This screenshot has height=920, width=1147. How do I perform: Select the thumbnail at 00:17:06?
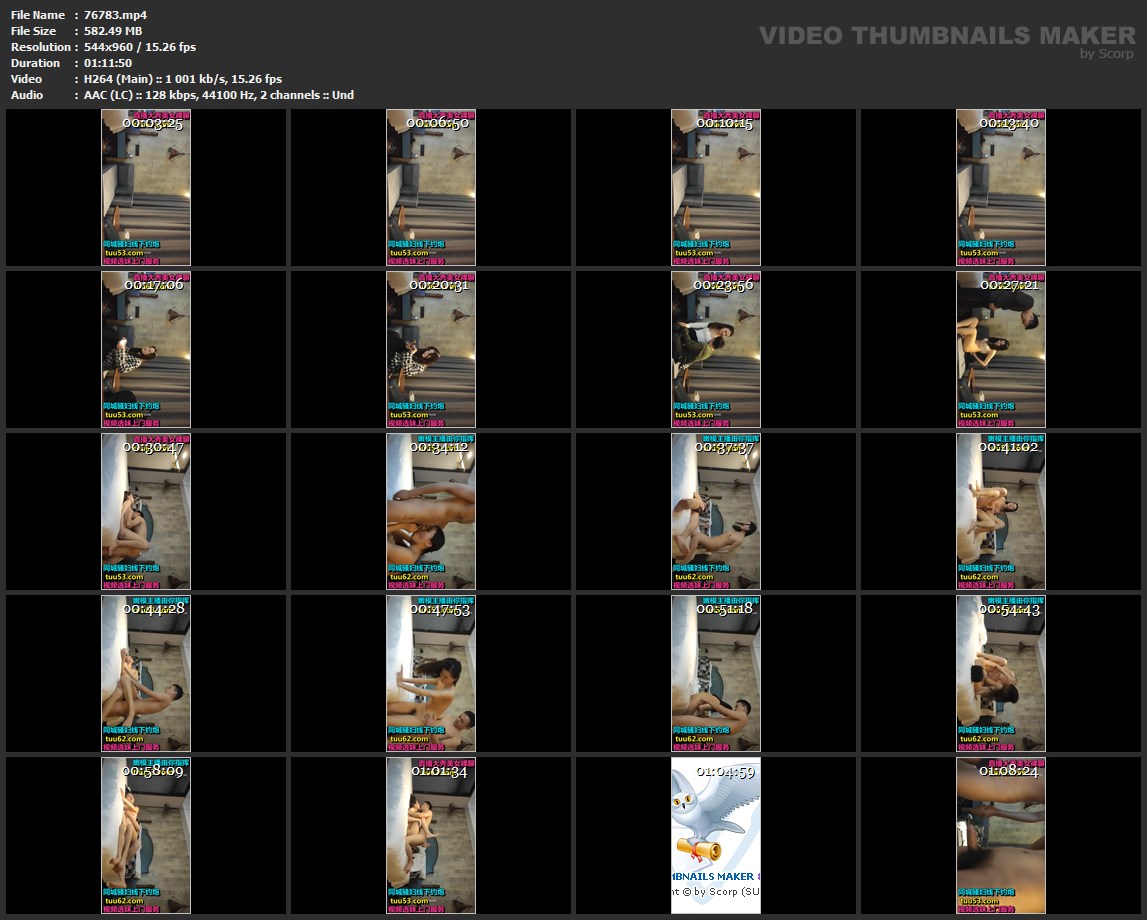click(146, 349)
